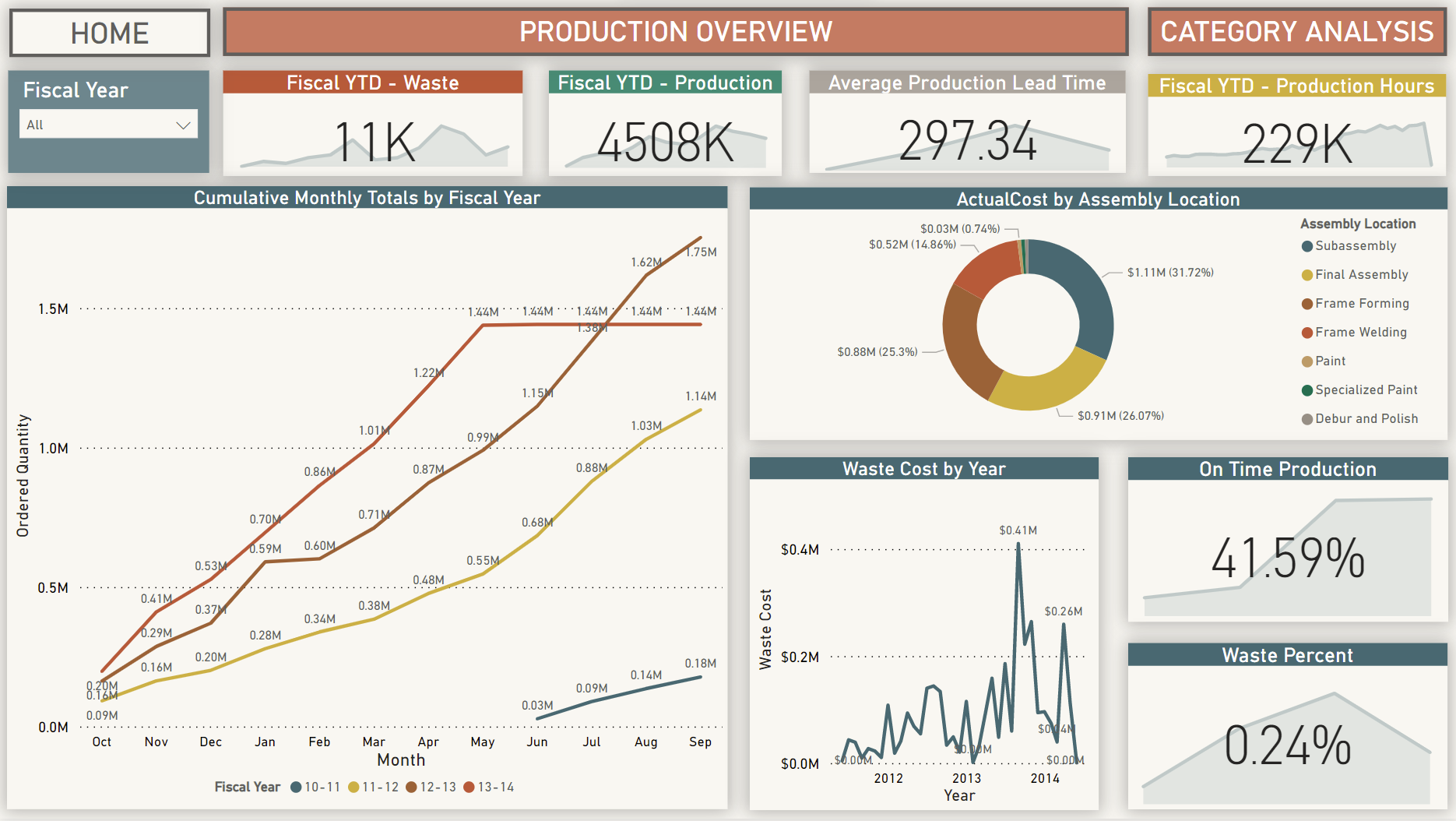Open the Assembly Location legend list
This screenshot has height=821, width=1456.
1359,224
